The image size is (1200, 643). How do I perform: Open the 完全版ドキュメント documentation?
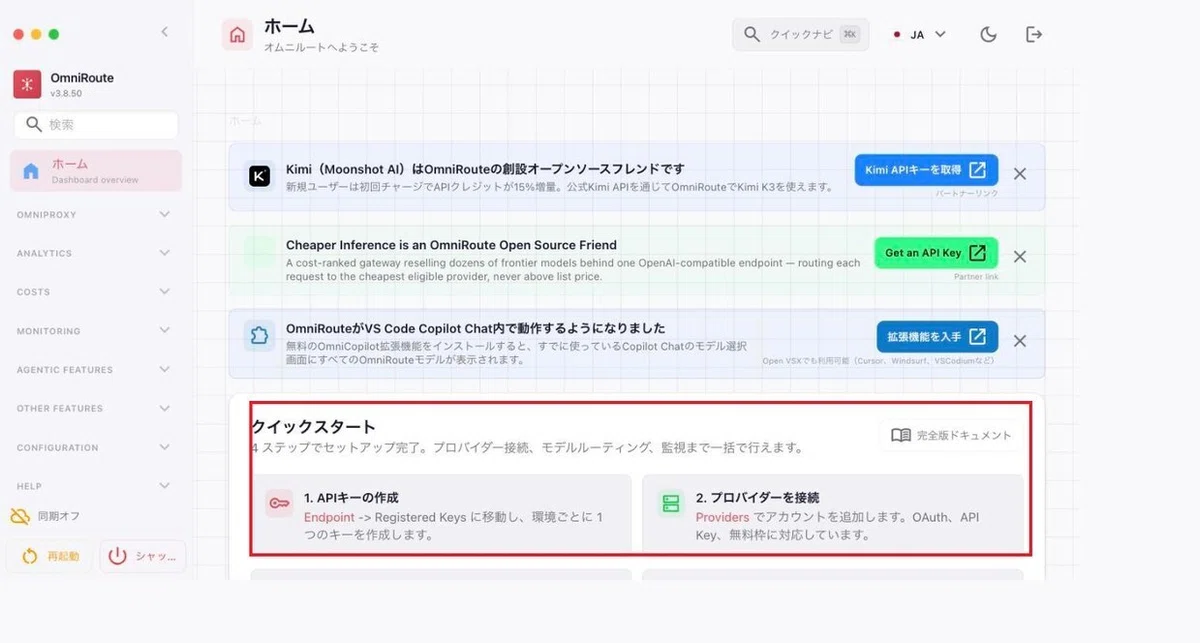[951, 435]
